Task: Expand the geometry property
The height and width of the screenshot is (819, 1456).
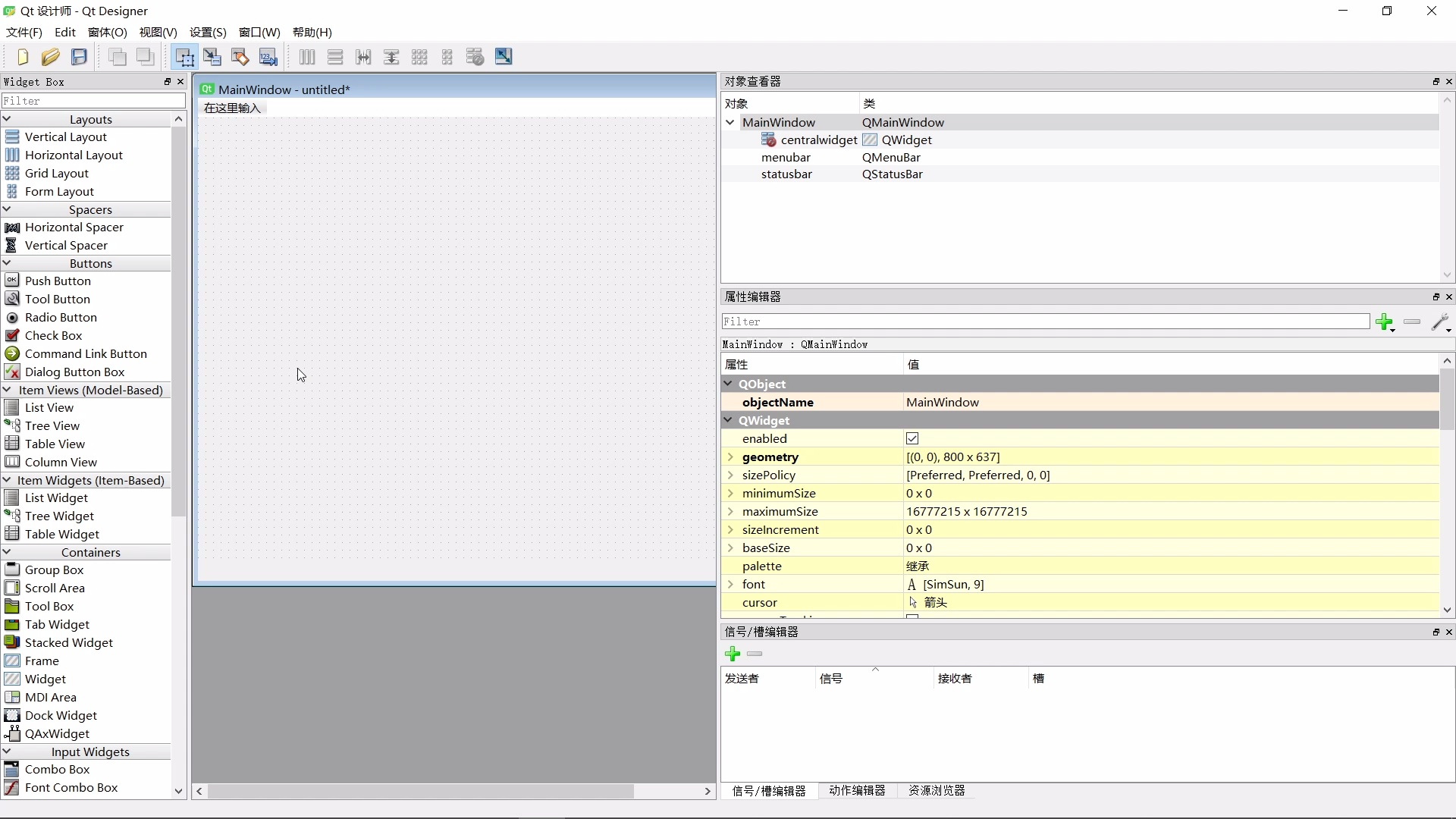Action: click(x=731, y=457)
